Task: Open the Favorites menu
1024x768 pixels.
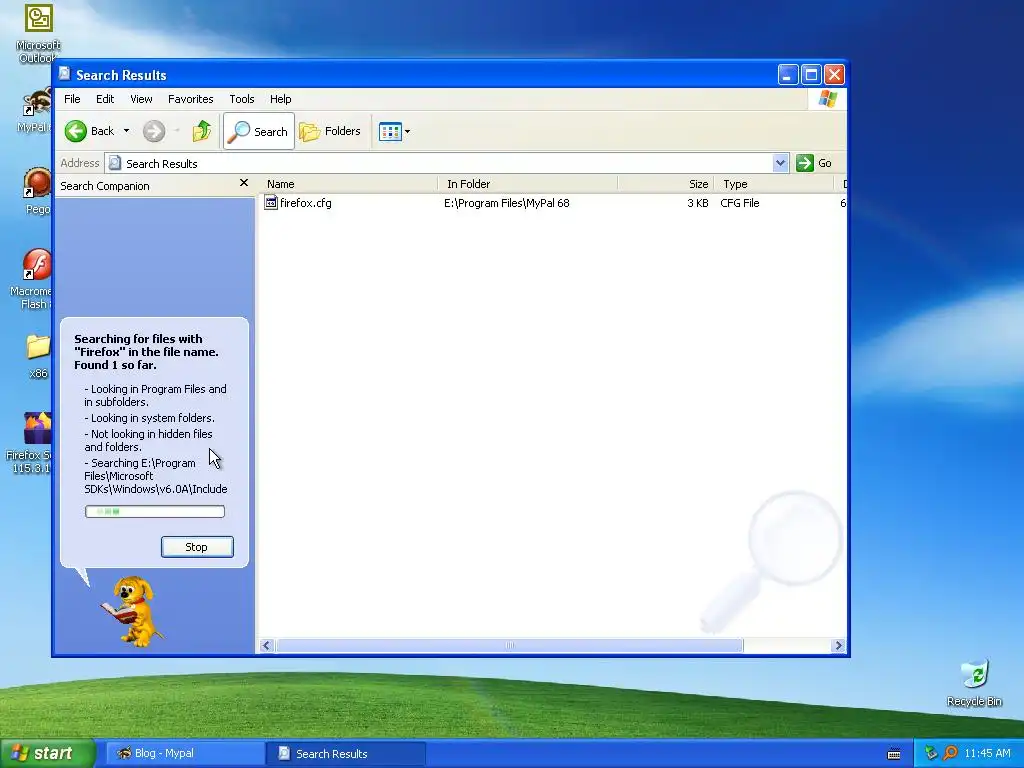Action: click(190, 99)
